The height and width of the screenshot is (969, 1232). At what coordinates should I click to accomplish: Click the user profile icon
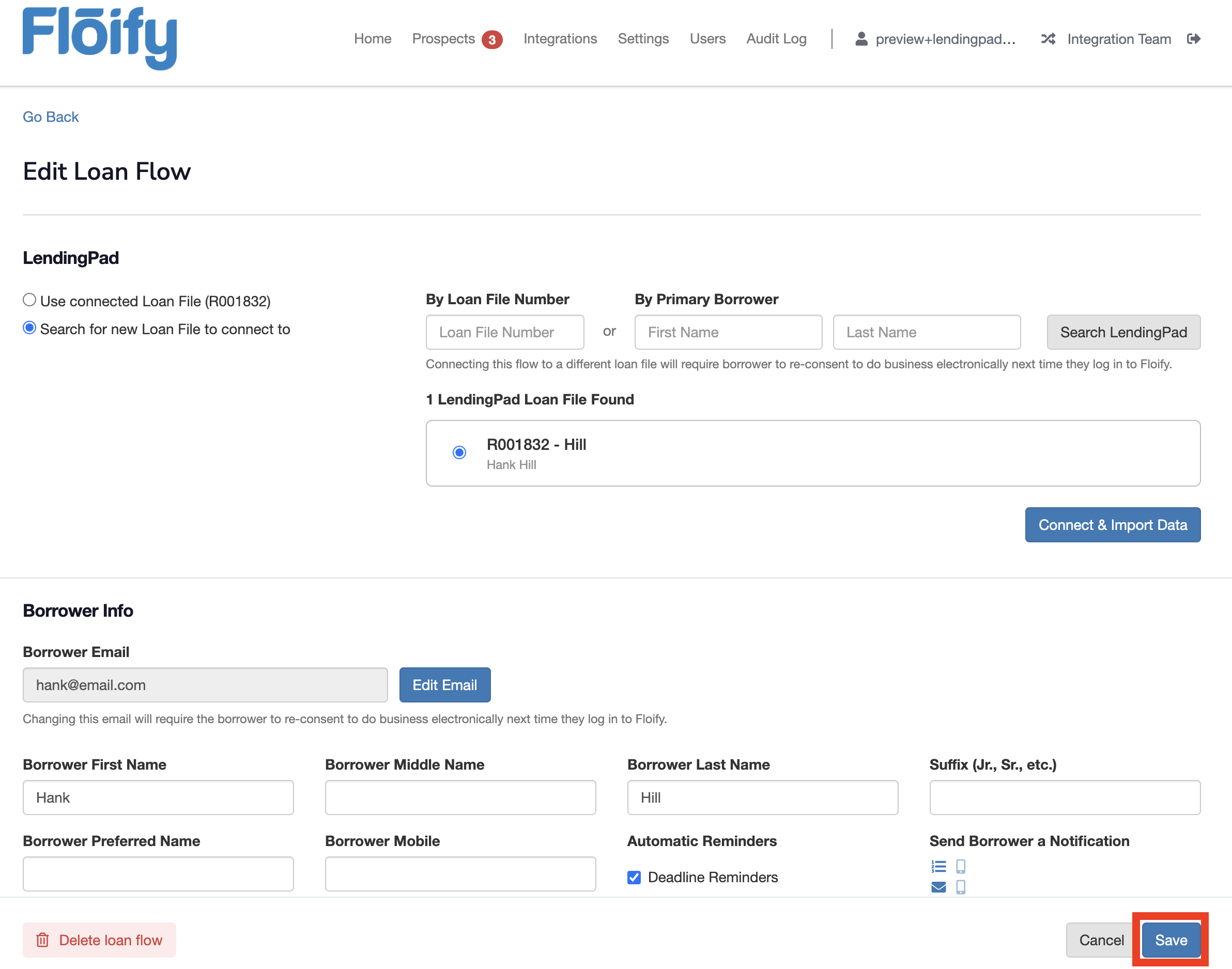click(x=861, y=39)
